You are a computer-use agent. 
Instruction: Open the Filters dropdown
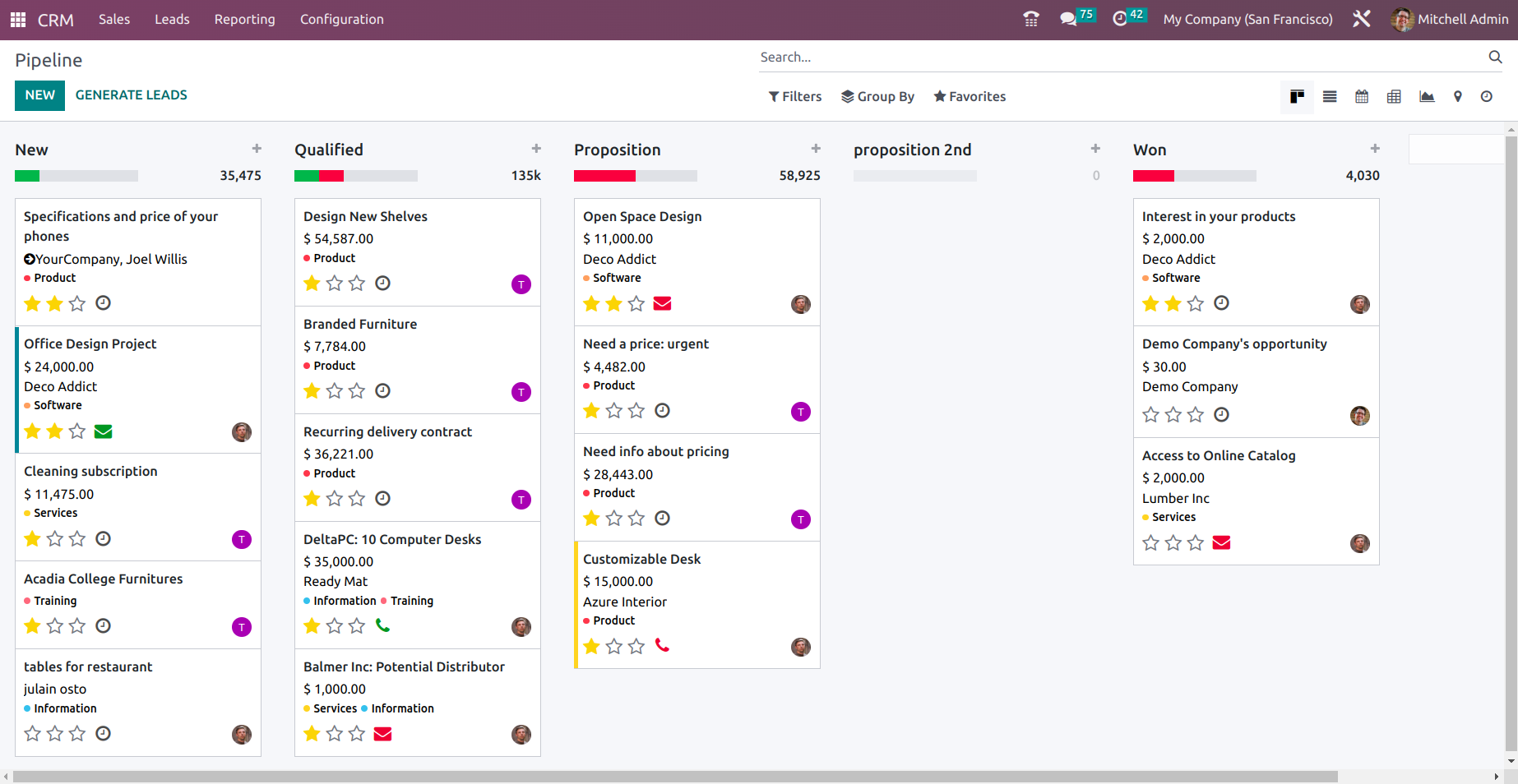pos(794,96)
